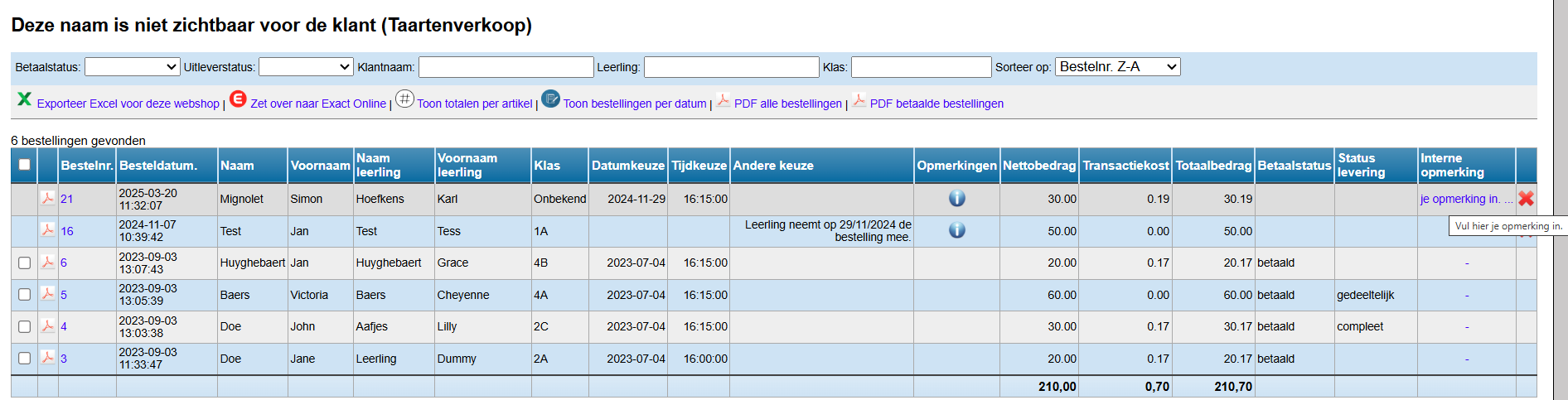Open order number 3 link
The height and width of the screenshot is (400, 1568).
(64, 359)
